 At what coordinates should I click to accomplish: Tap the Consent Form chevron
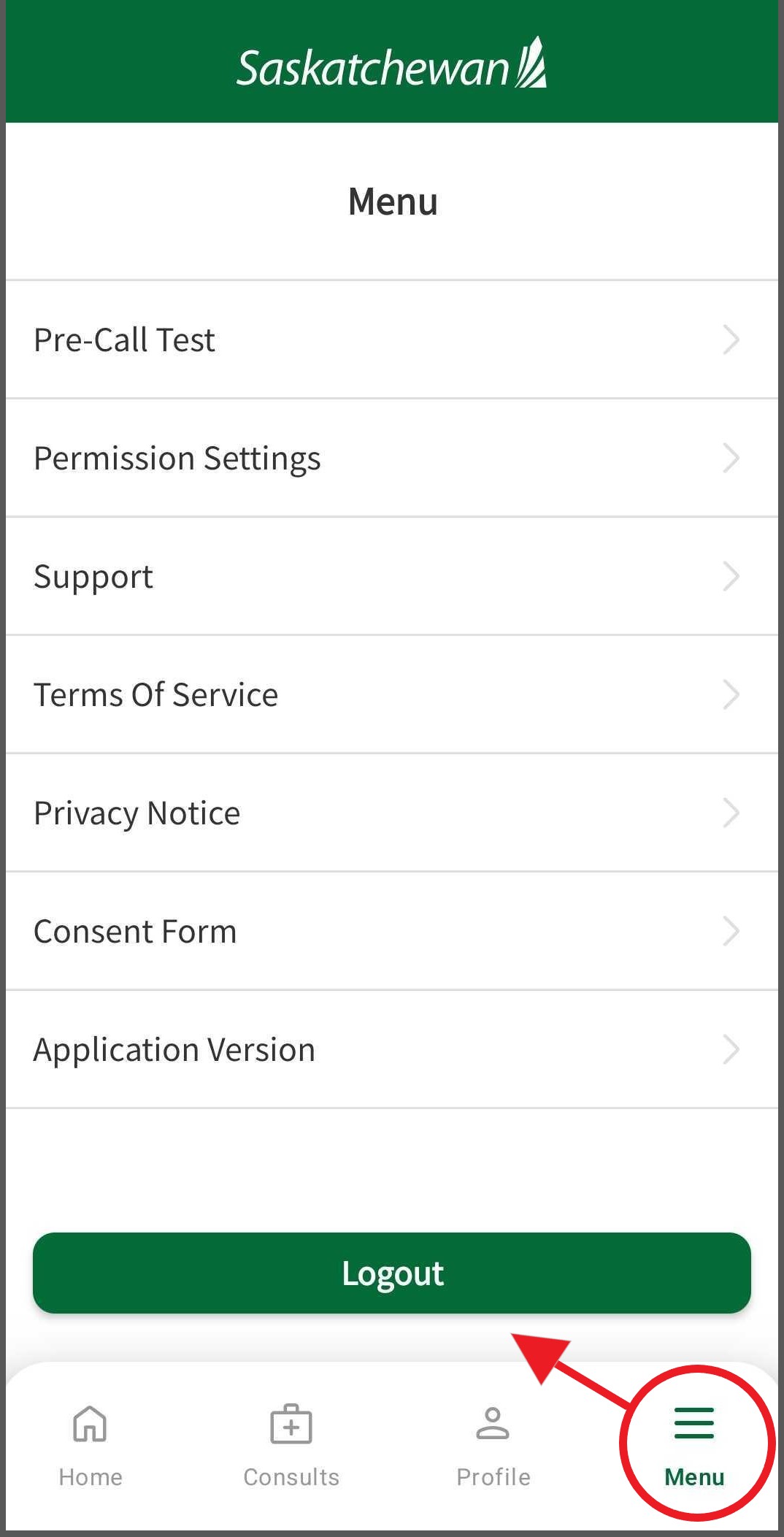tap(731, 931)
